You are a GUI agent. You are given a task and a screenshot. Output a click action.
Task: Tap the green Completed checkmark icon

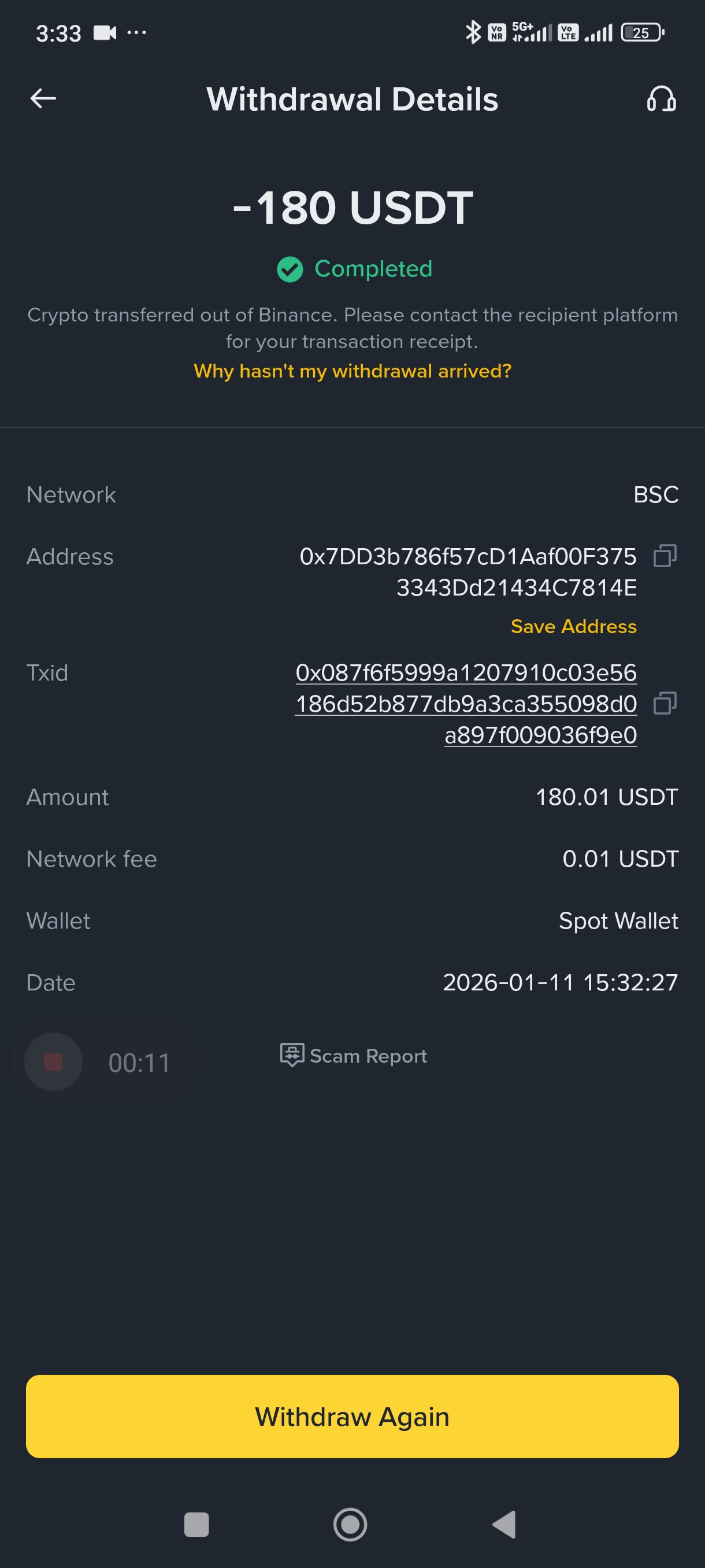point(290,269)
